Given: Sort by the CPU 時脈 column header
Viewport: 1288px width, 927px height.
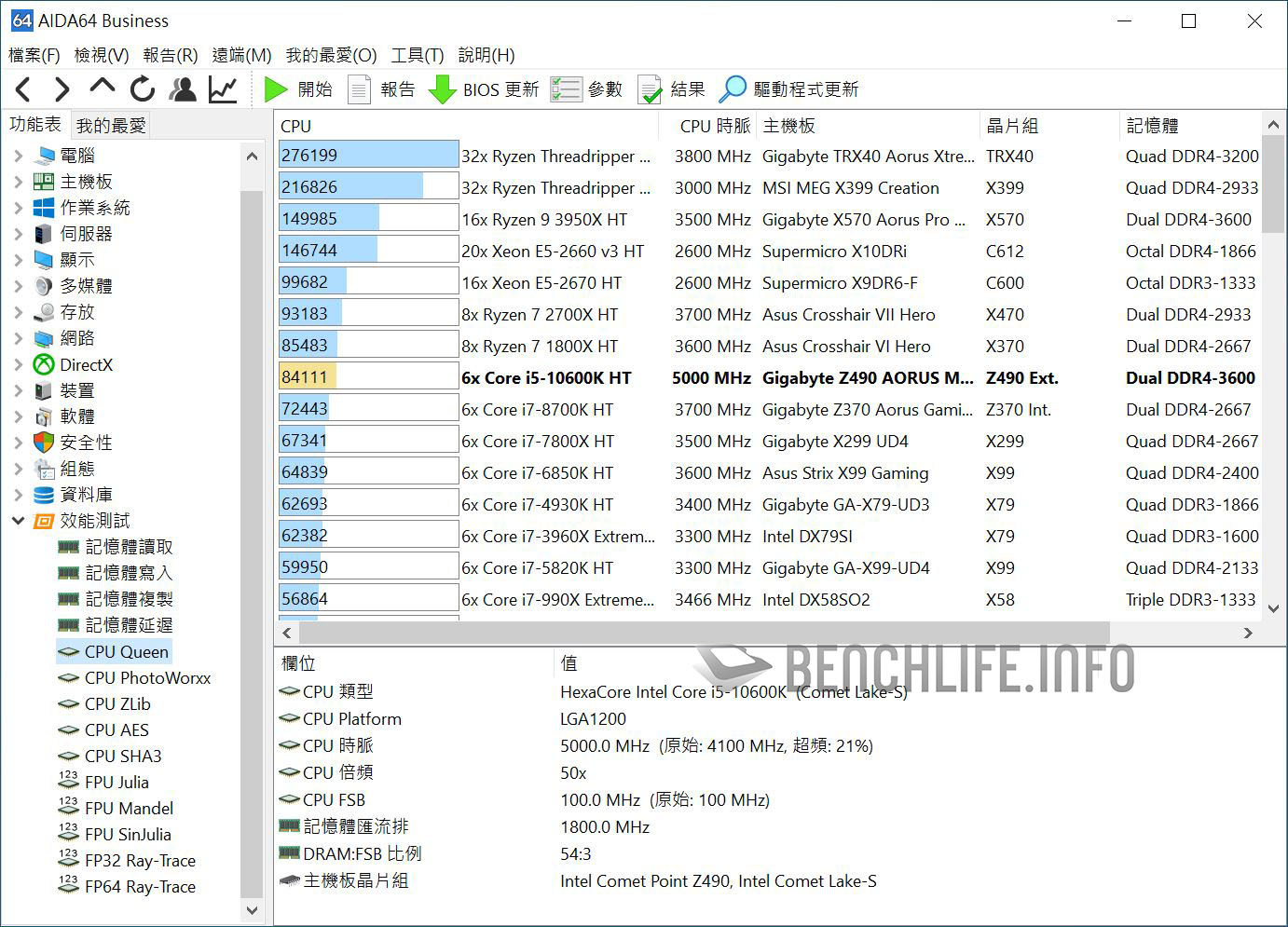Looking at the screenshot, I should [x=714, y=126].
